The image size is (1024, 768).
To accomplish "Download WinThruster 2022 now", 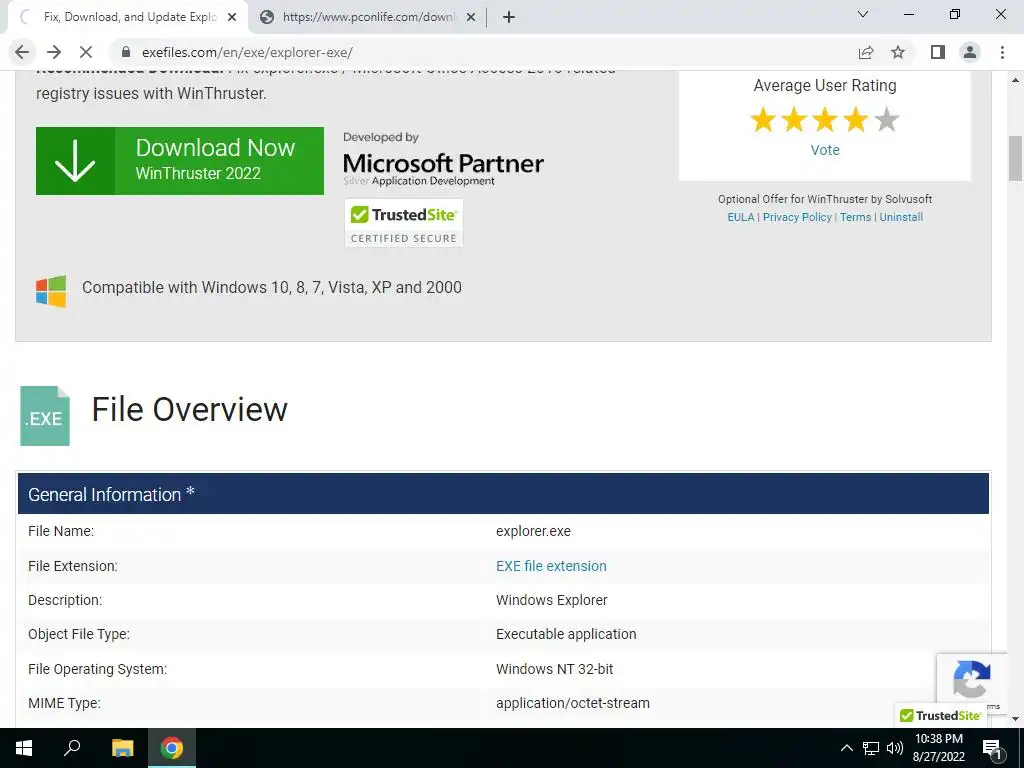I will [180, 161].
